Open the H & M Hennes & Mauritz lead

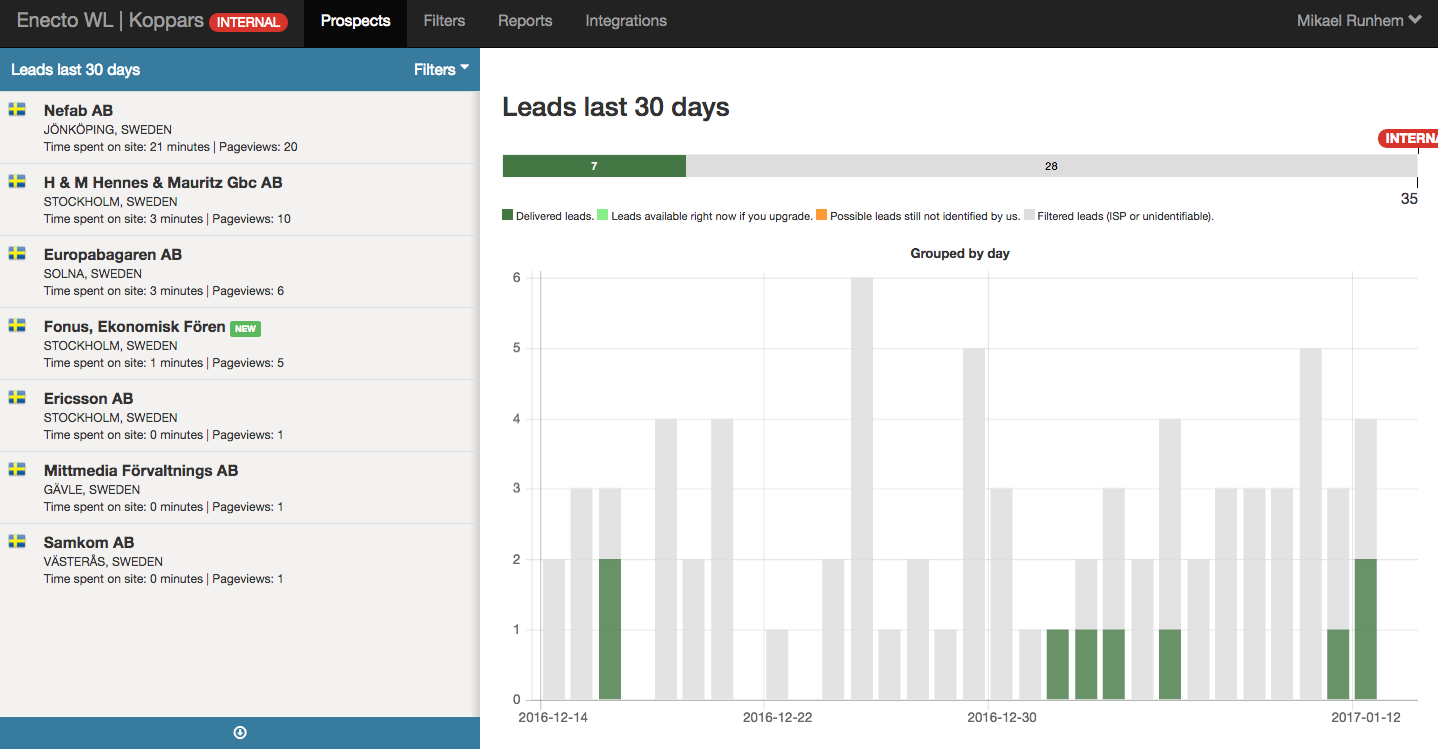(x=163, y=183)
